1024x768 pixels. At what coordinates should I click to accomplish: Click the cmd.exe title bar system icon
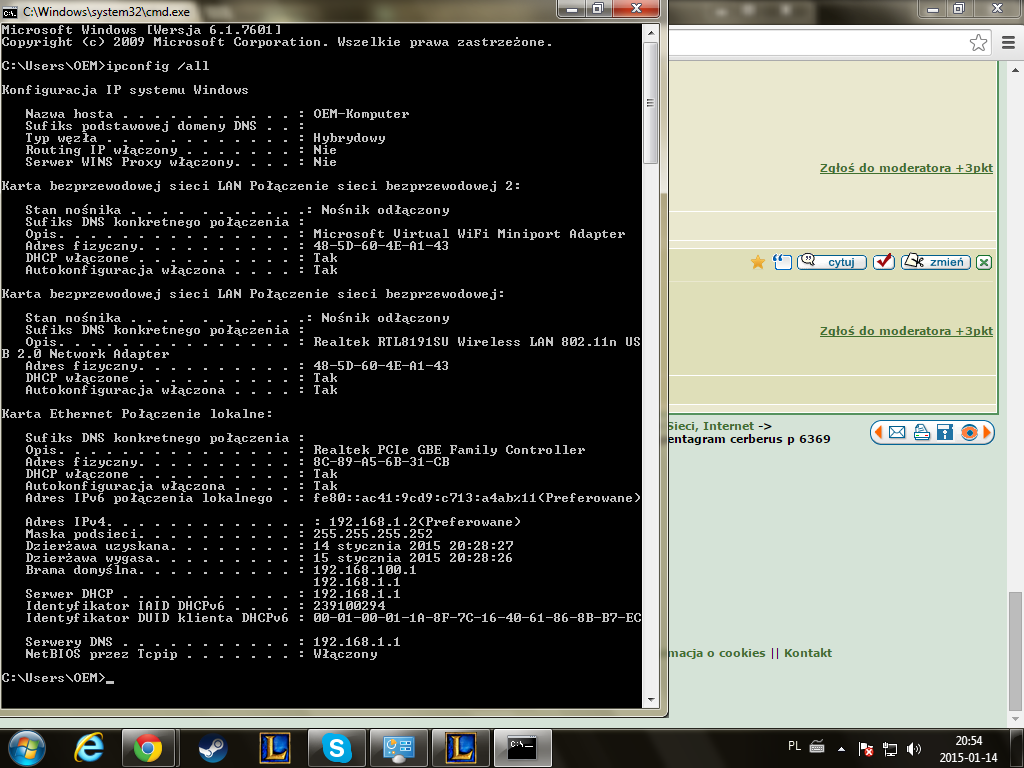tap(9, 12)
